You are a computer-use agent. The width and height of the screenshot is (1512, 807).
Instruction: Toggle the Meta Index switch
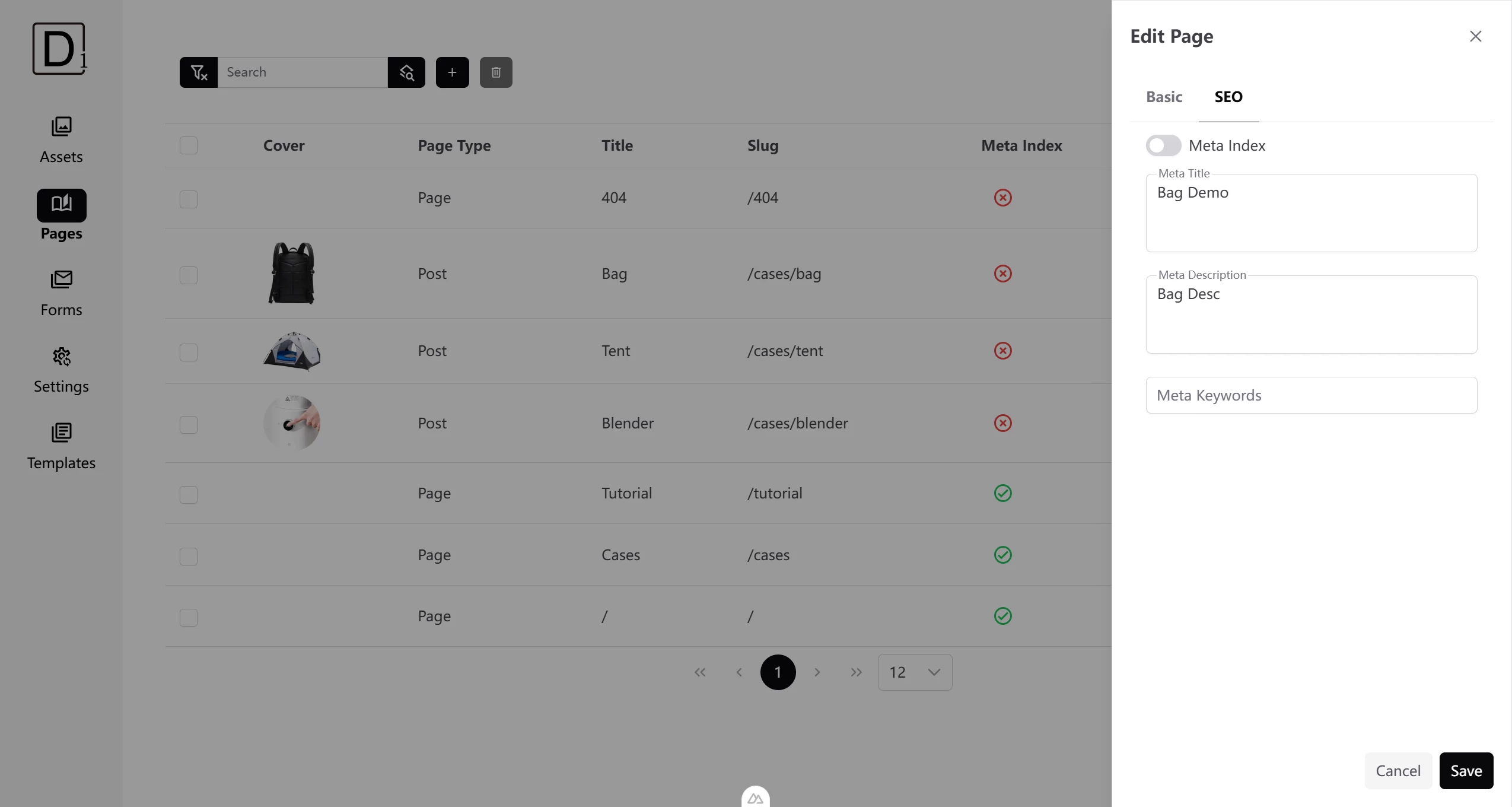1163,145
